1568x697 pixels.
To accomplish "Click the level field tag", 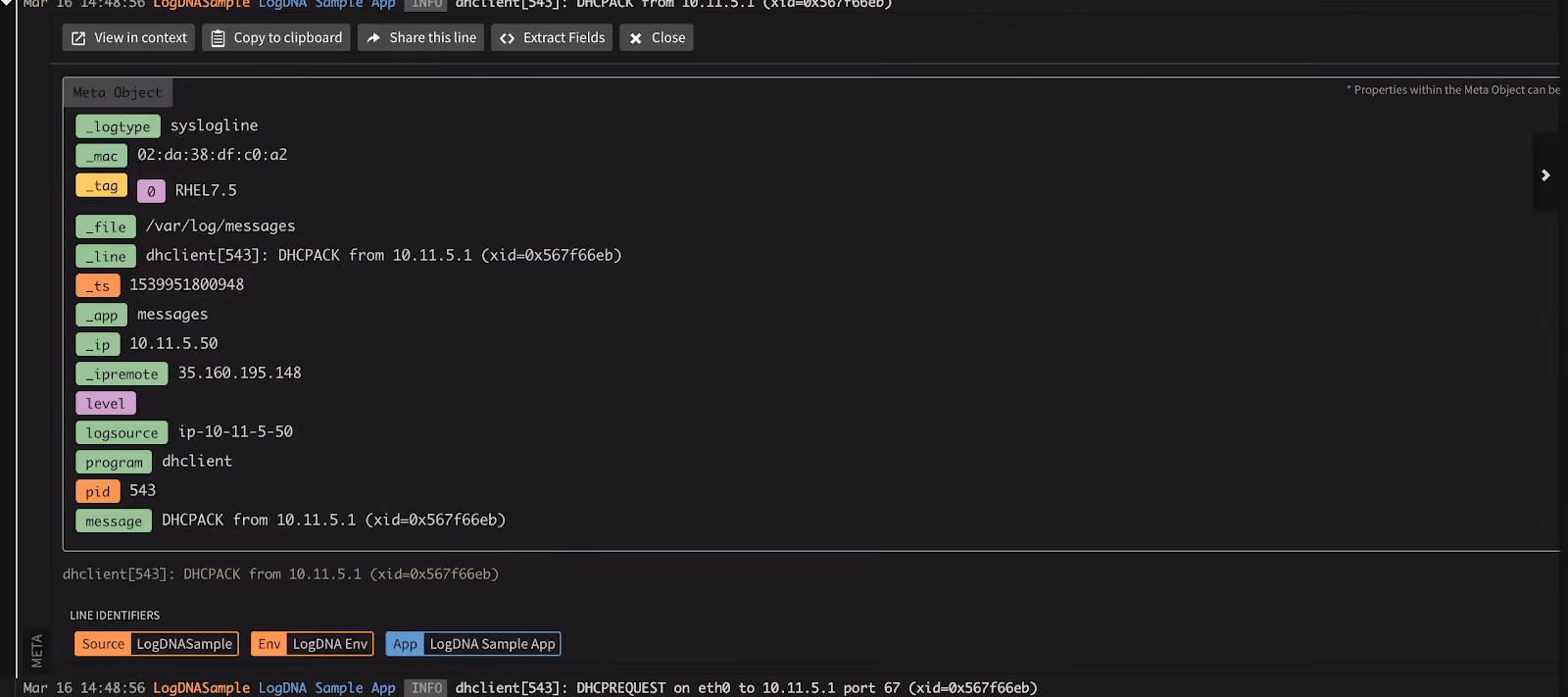I will [106, 403].
